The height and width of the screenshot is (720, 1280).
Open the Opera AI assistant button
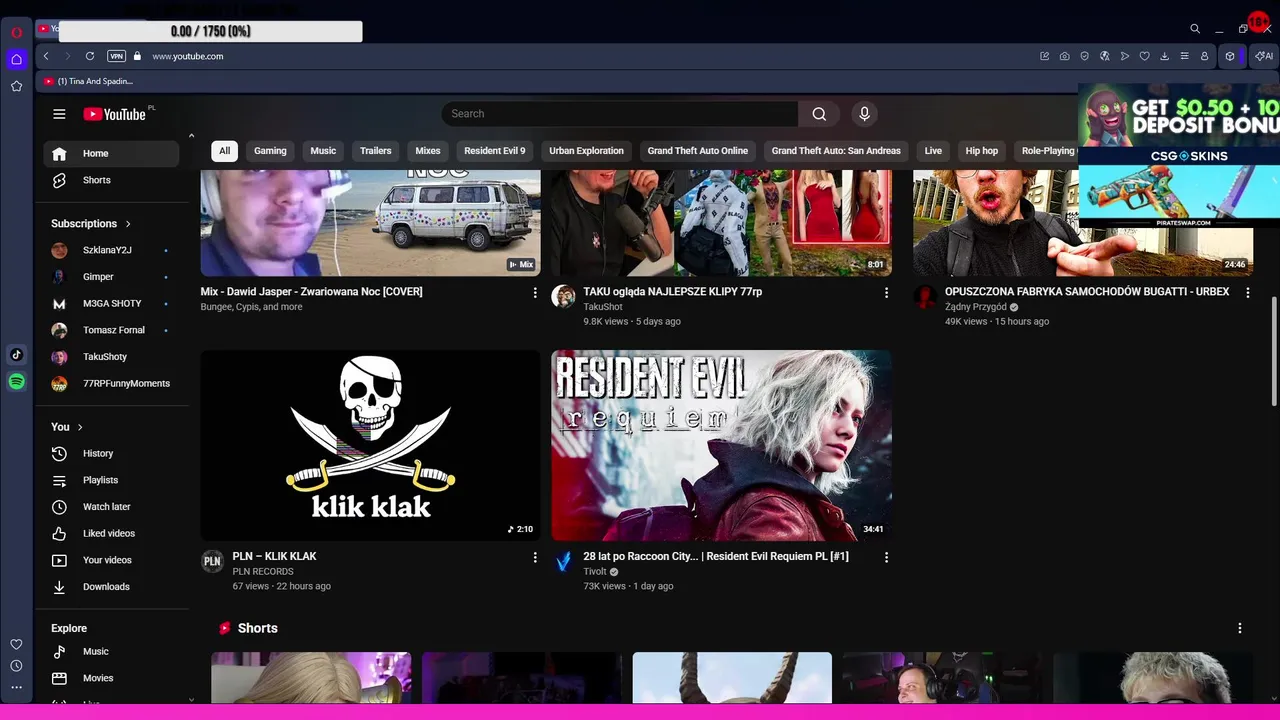point(1263,56)
